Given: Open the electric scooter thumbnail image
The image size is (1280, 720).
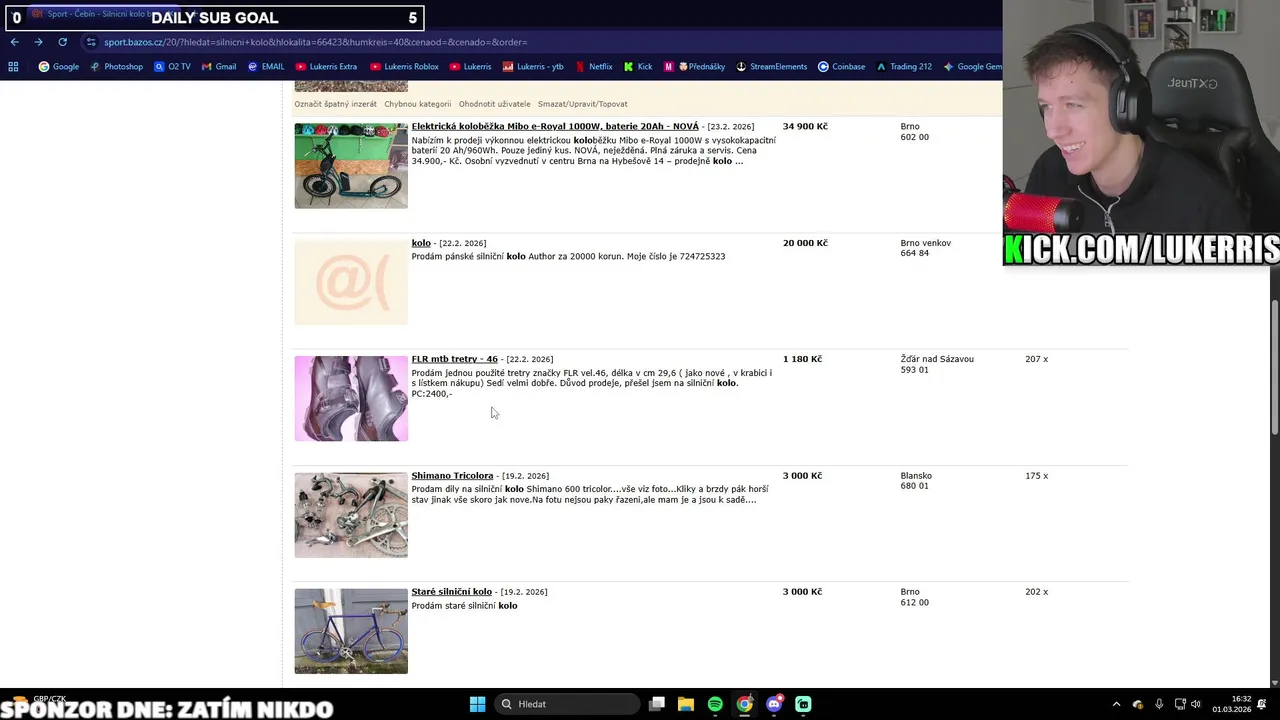Looking at the screenshot, I should pyautogui.click(x=351, y=166).
